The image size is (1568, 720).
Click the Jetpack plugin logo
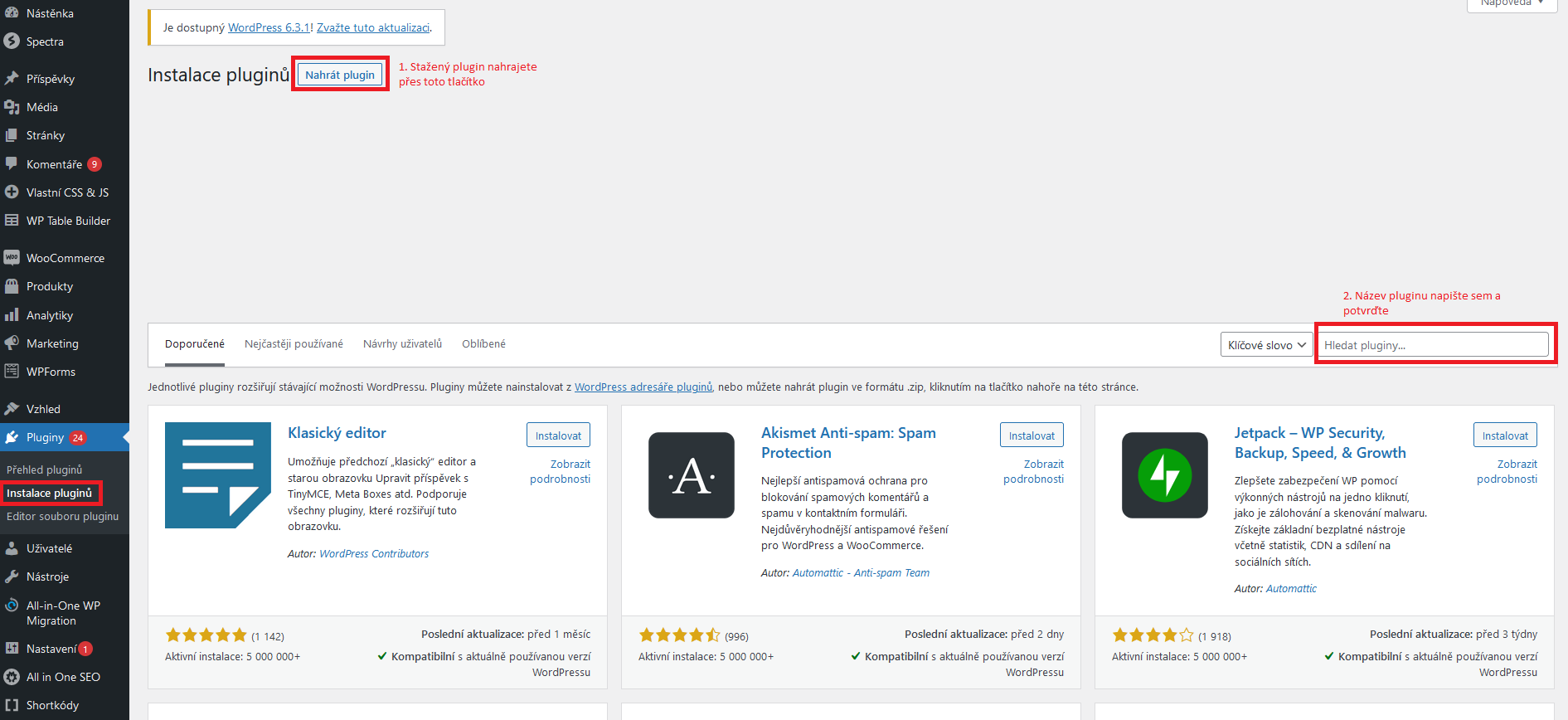click(x=1165, y=475)
